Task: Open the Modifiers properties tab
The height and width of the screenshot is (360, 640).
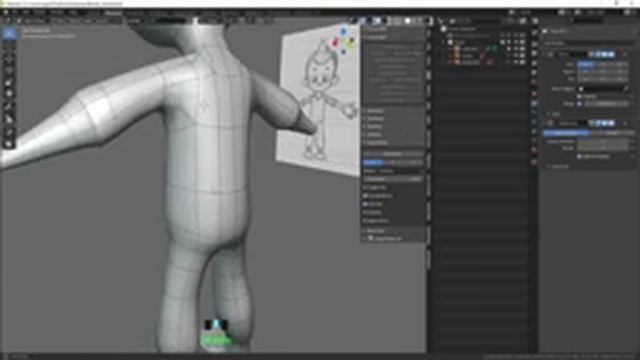Action: click(x=534, y=103)
